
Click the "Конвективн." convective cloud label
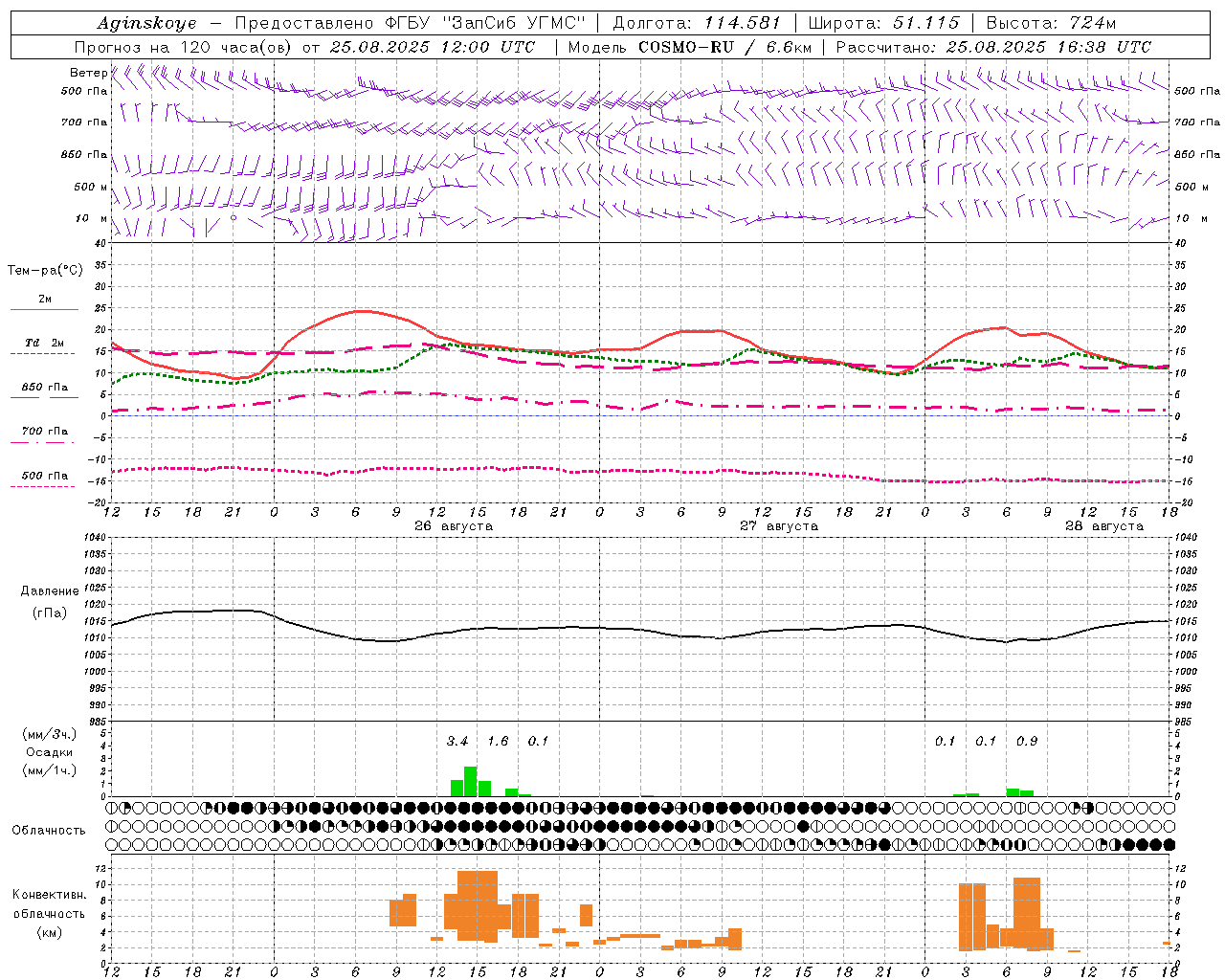pos(50,895)
